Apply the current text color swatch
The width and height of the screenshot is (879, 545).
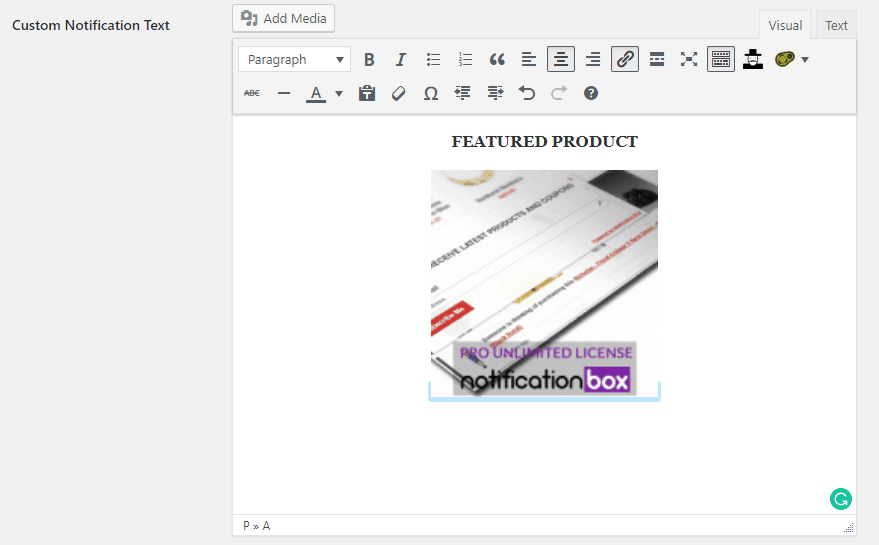[316, 93]
